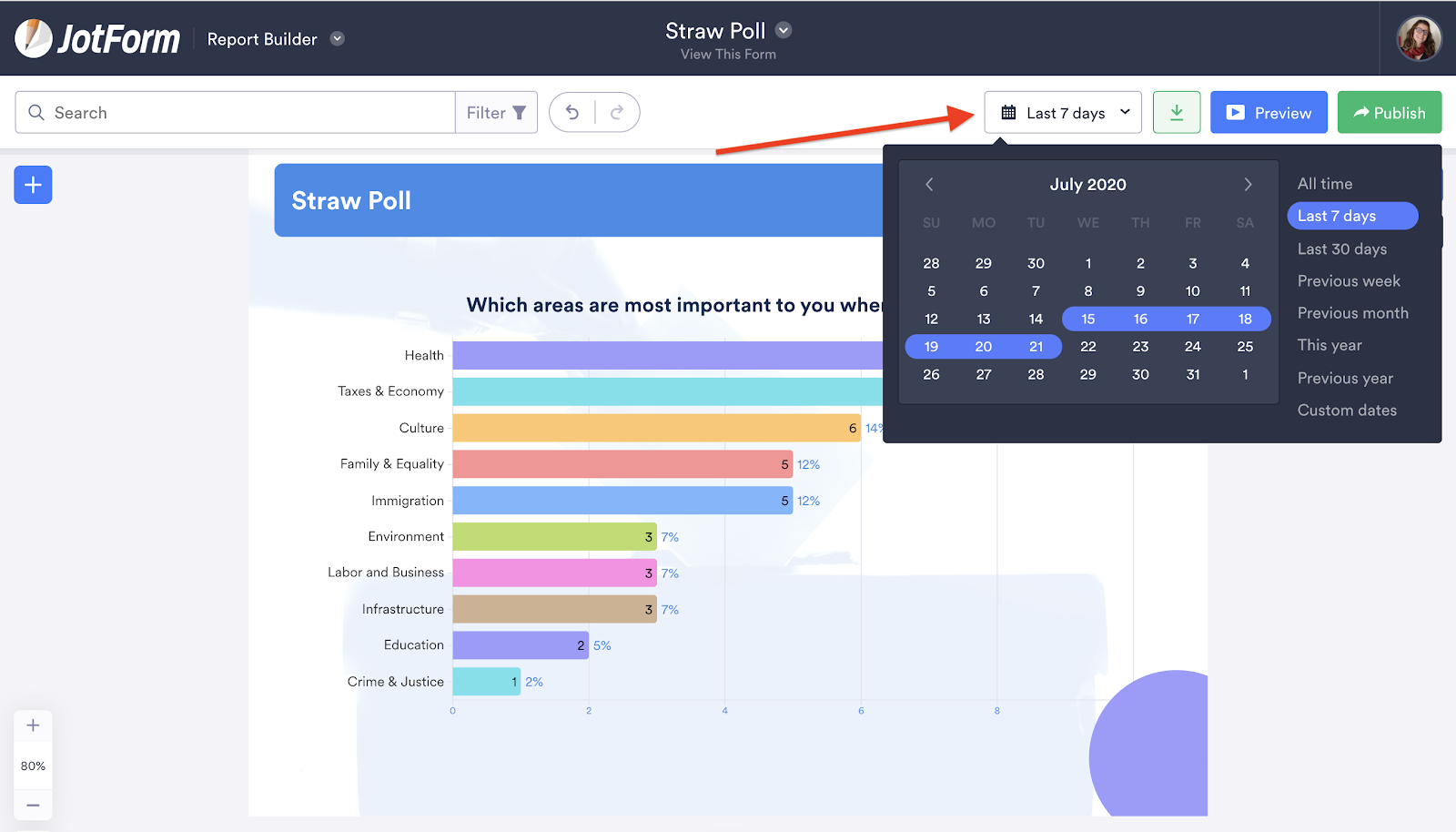Click the Publish button

pyautogui.click(x=1390, y=112)
